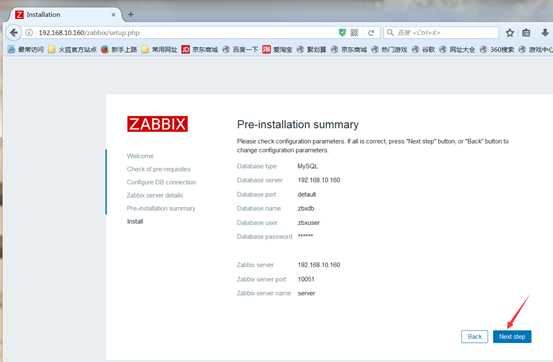The image size is (553, 362).
Task: Select Check of pre-requisites step
Action: tap(159, 169)
